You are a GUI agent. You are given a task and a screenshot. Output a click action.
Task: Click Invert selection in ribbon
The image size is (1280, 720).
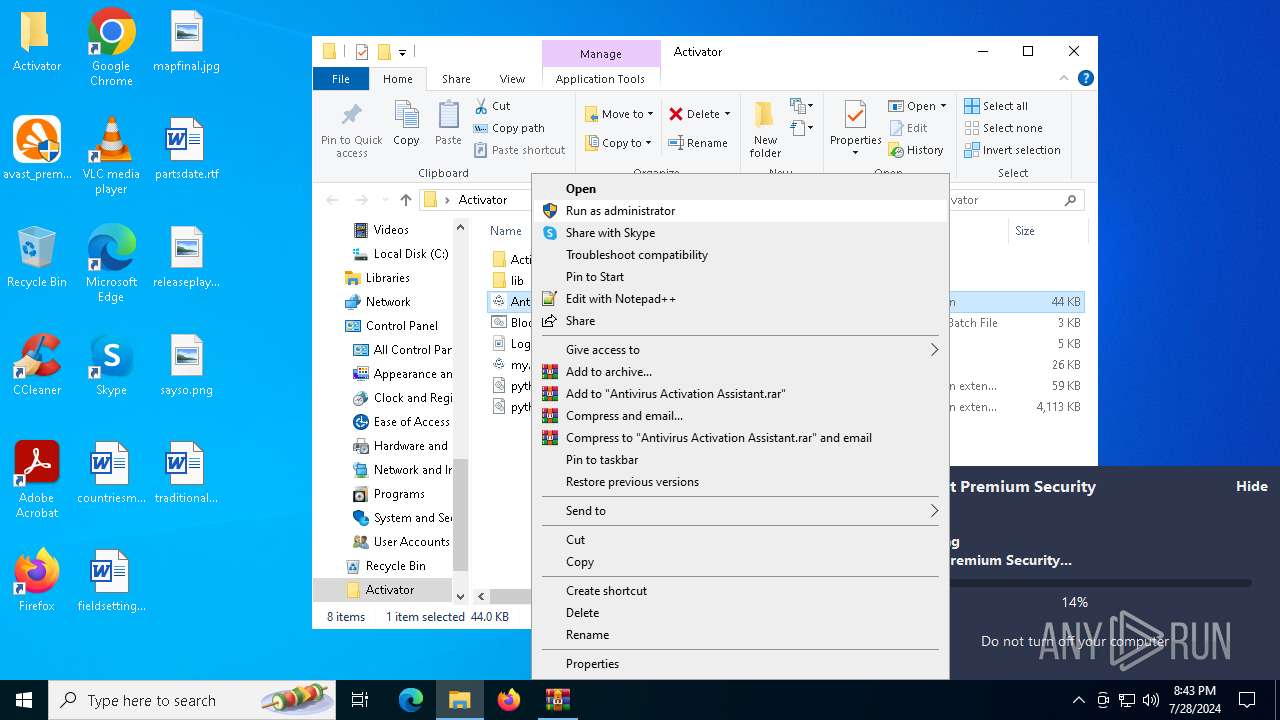[x=1012, y=150]
